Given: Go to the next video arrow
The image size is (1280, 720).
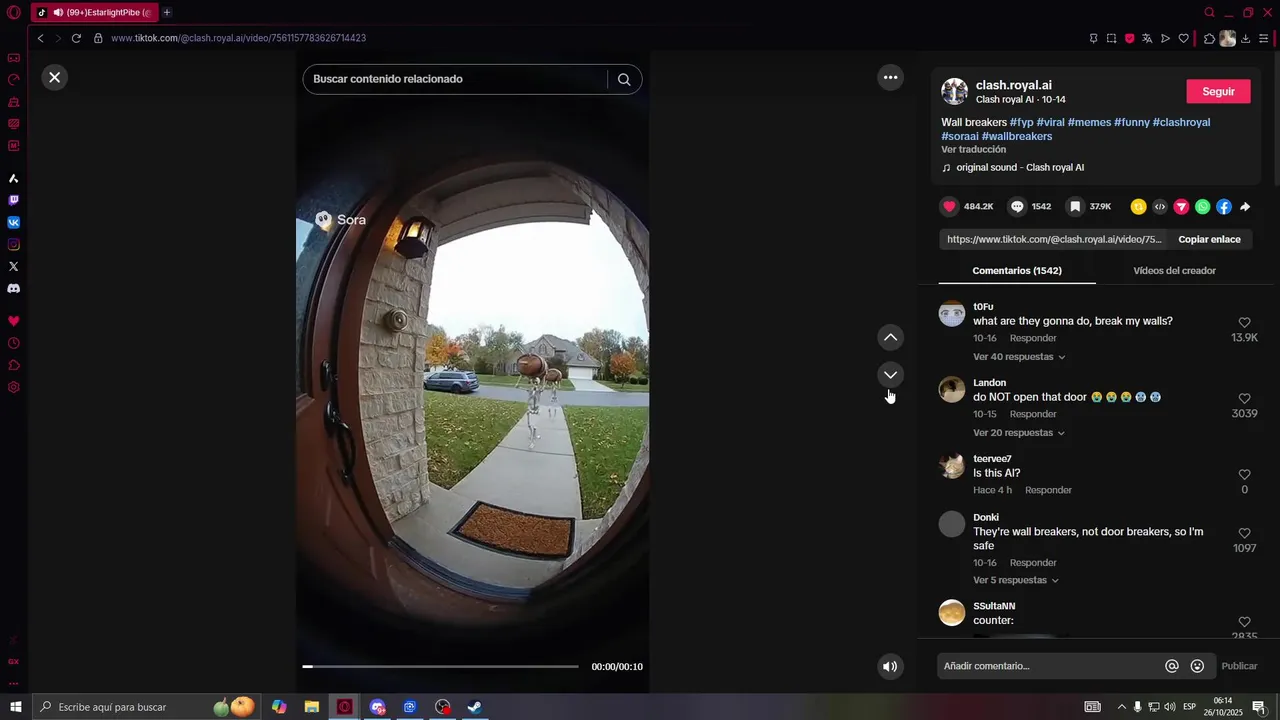Looking at the screenshot, I should click(x=890, y=375).
